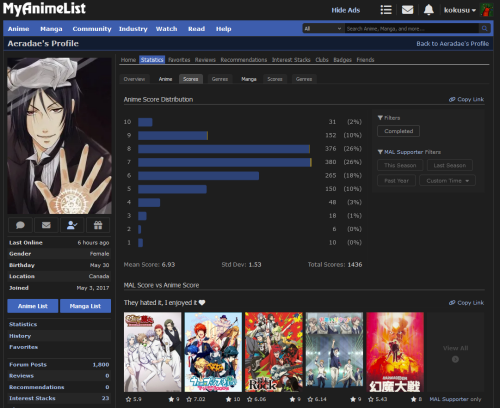Screen dimensions: 500x408
Task: Open the anime poster rated 6.14
Action: pyautogui.click(x=334, y=352)
